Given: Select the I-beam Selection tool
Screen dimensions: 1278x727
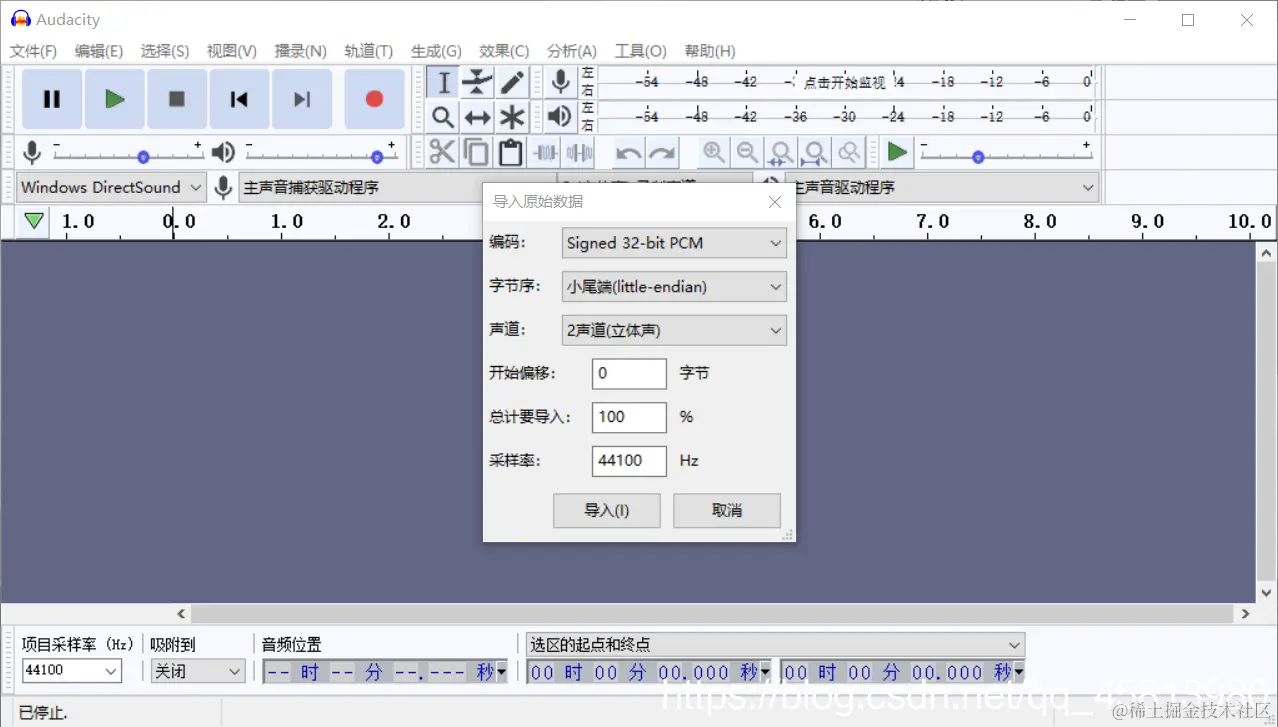Looking at the screenshot, I should tap(443, 82).
